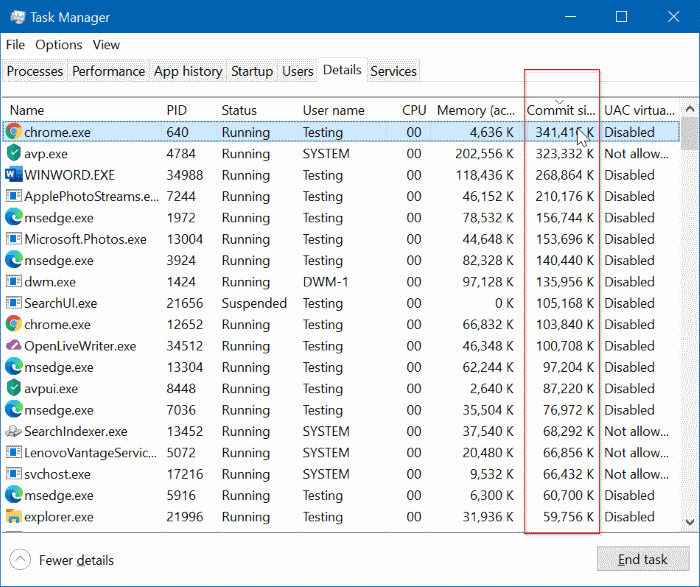Open the View menu
The image size is (700, 587).
coord(106,45)
